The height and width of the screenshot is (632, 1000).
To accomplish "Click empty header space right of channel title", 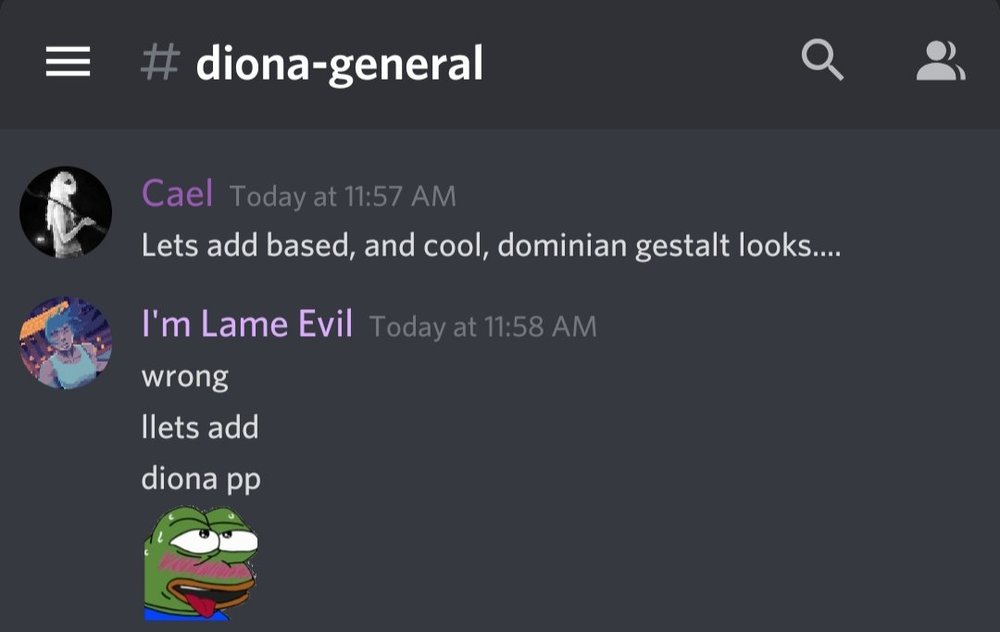I will tap(638, 62).
